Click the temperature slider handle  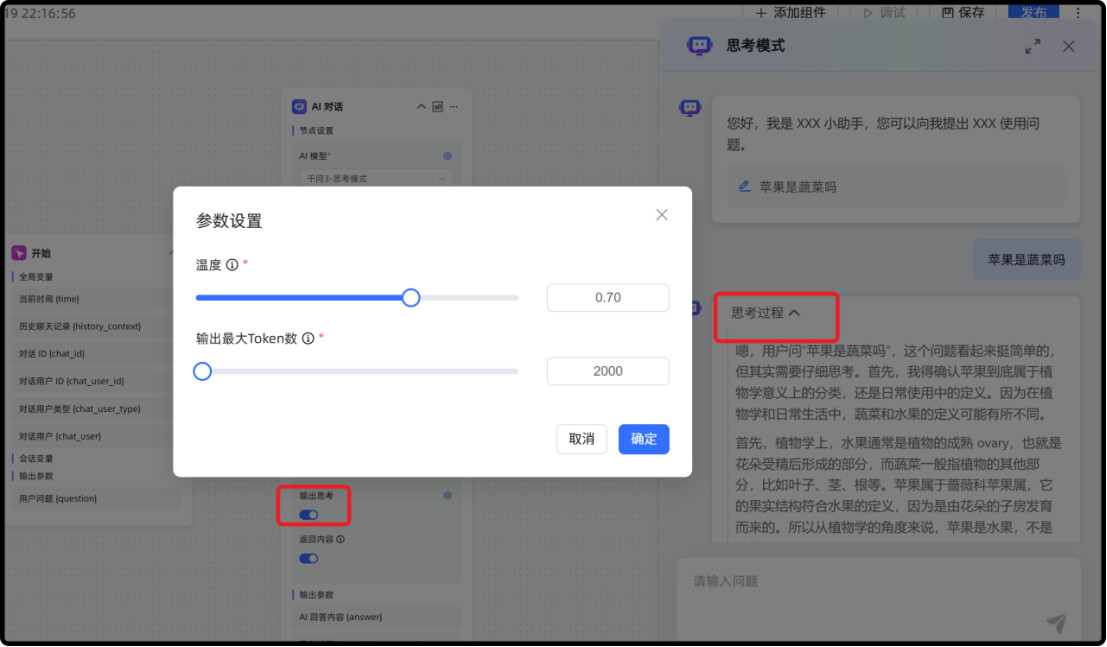click(x=411, y=297)
